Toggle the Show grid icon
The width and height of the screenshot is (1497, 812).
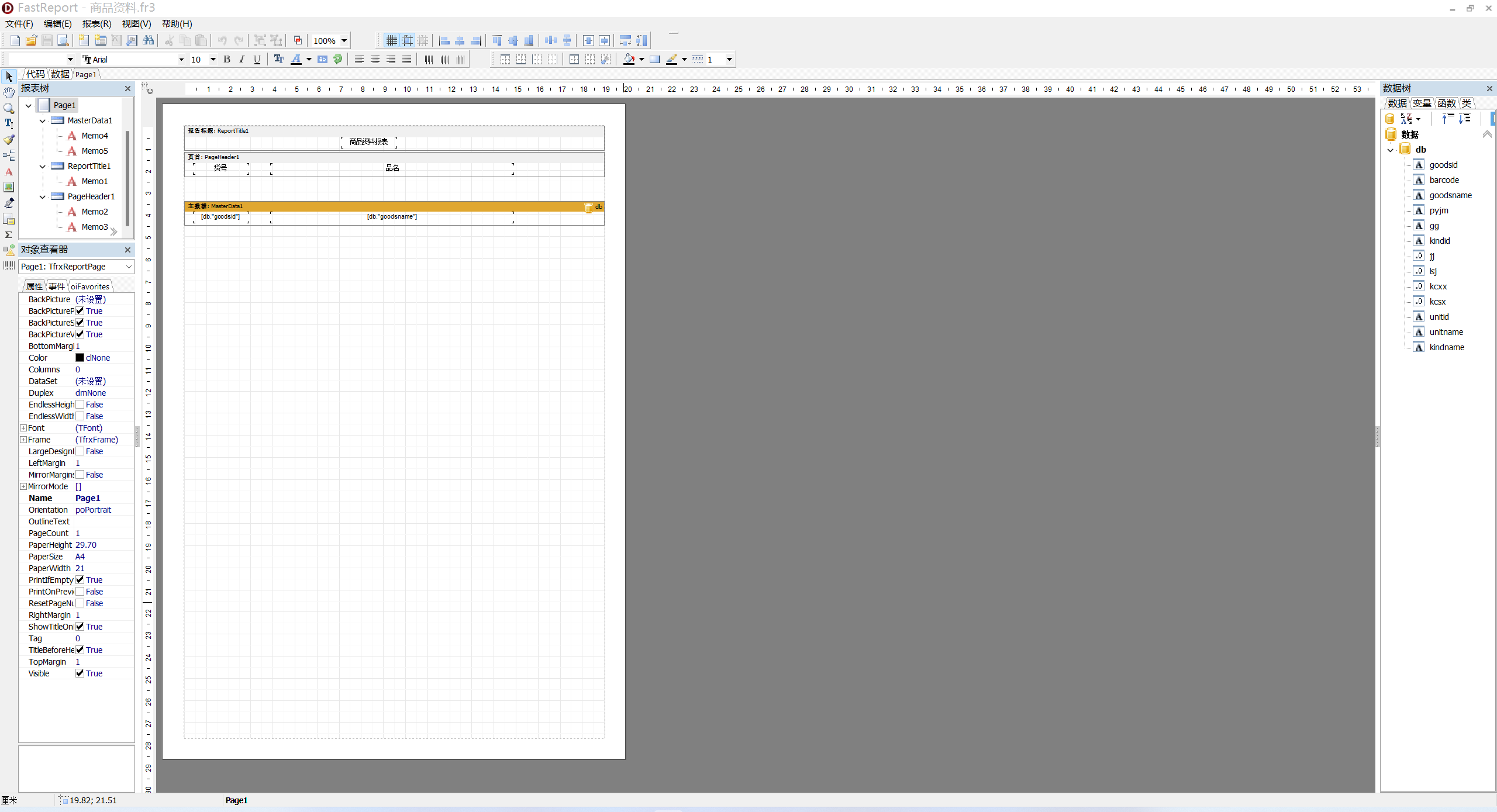[391, 40]
